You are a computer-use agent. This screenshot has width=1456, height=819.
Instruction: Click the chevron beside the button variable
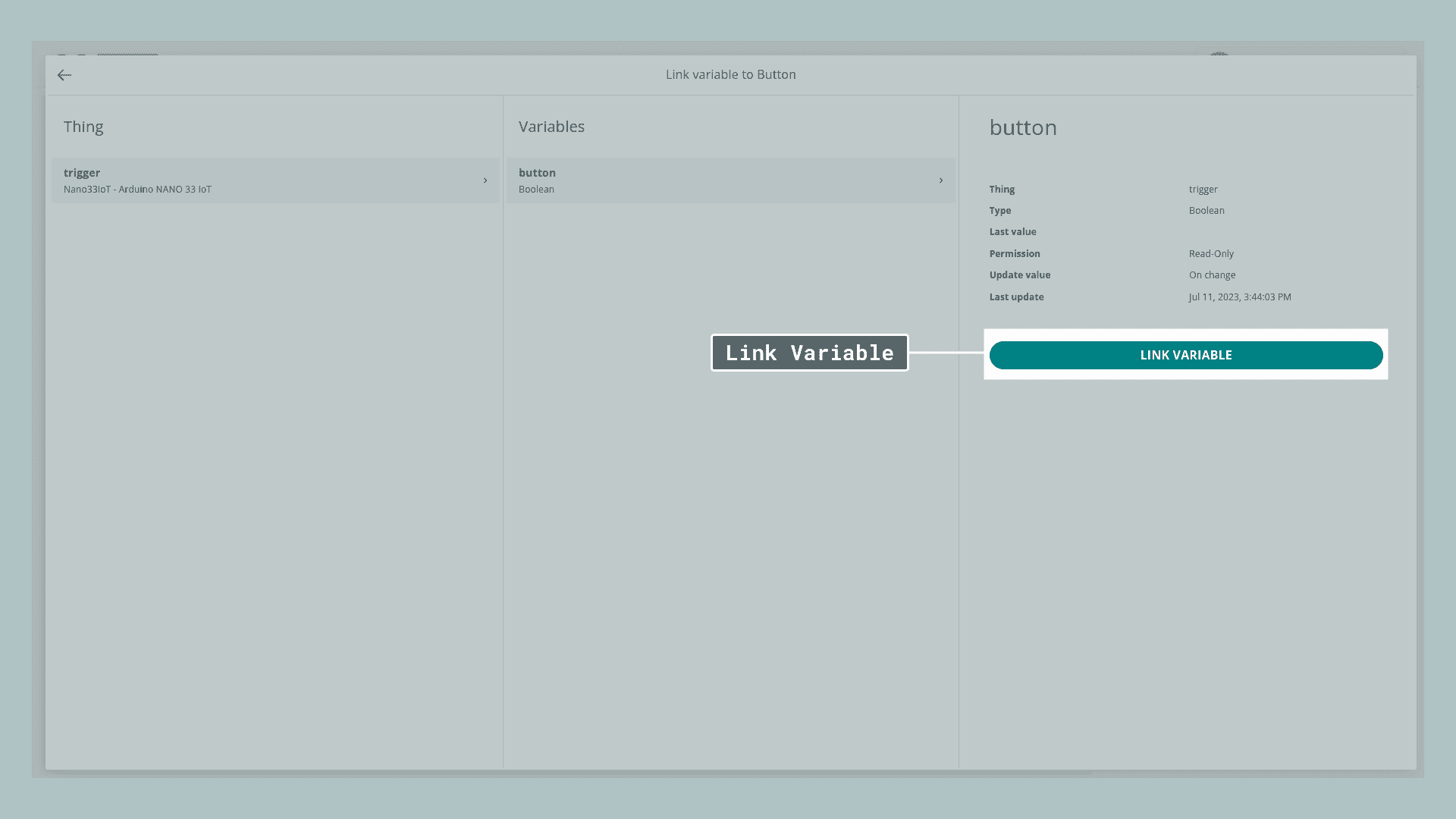tap(940, 180)
